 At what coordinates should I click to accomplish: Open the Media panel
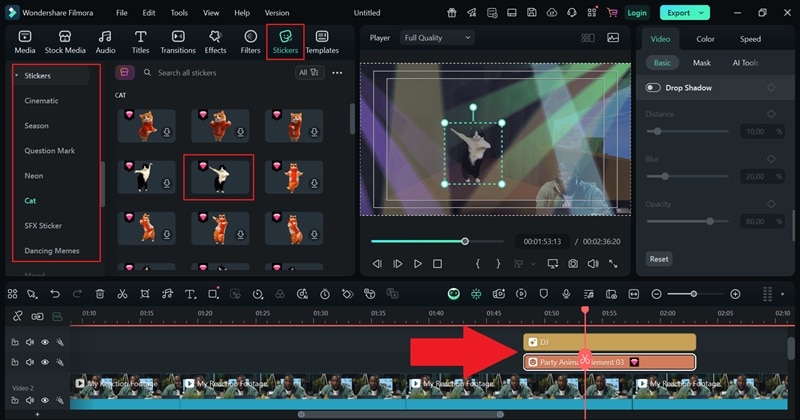click(x=24, y=42)
